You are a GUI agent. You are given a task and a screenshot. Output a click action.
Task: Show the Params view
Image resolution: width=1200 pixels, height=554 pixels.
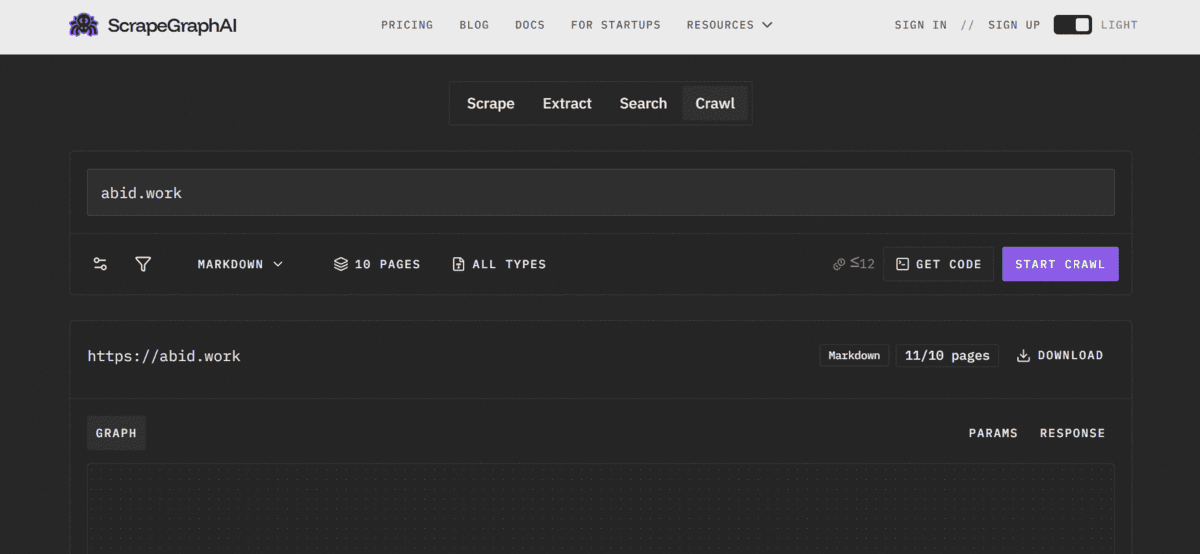[993, 433]
